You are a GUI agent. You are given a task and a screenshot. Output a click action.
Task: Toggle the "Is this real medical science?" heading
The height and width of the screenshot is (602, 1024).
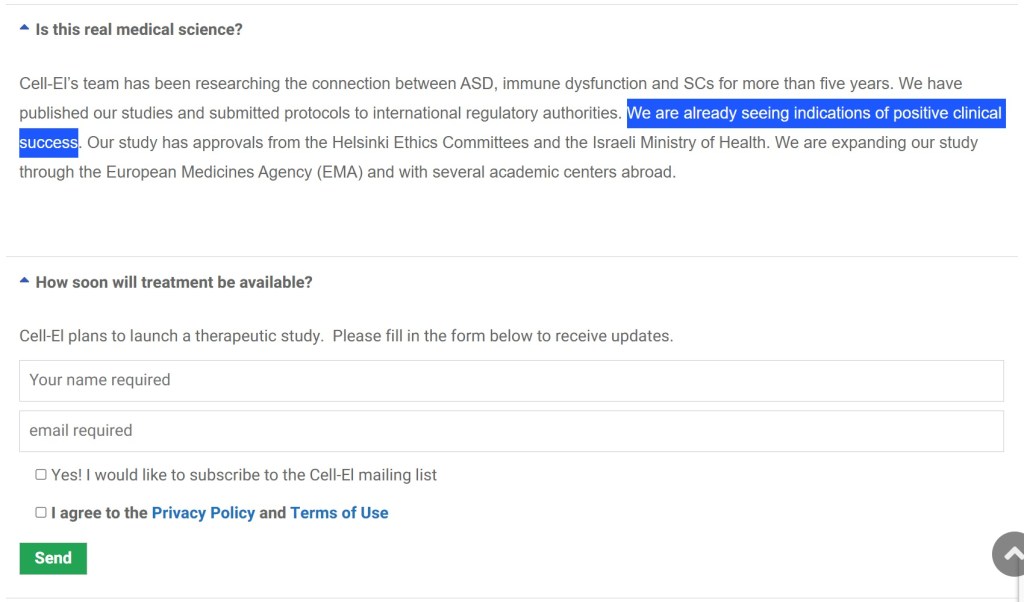(x=139, y=30)
